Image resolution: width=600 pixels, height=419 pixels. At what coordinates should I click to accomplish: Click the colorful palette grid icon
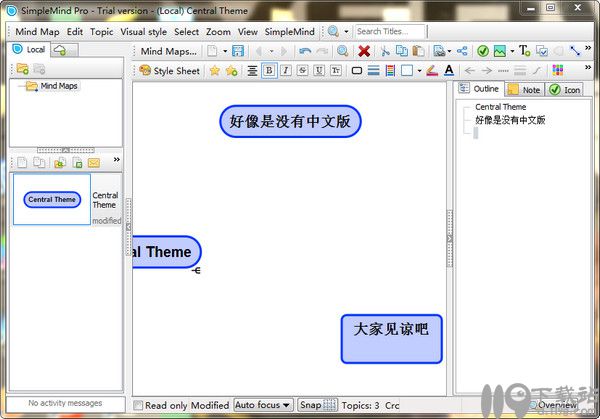[x=558, y=70]
